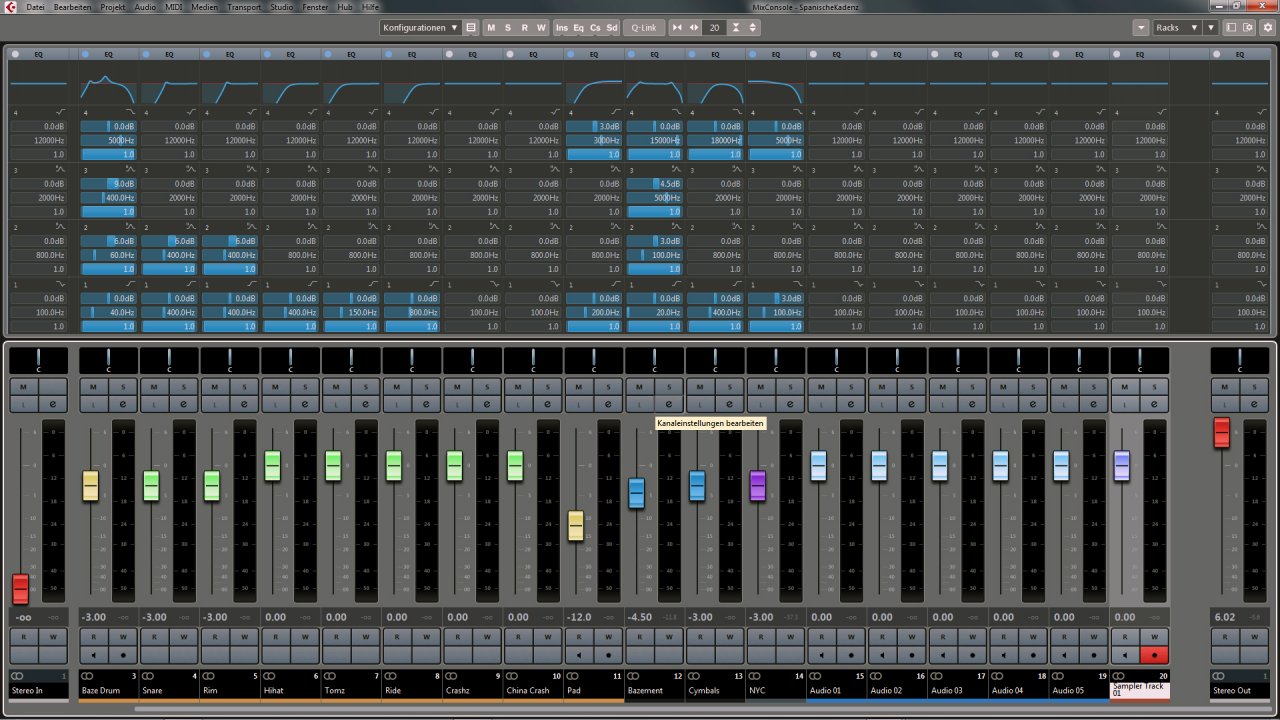
Task: Enable Read automation on Tomz channel
Action: pyautogui.click(x=336, y=636)
